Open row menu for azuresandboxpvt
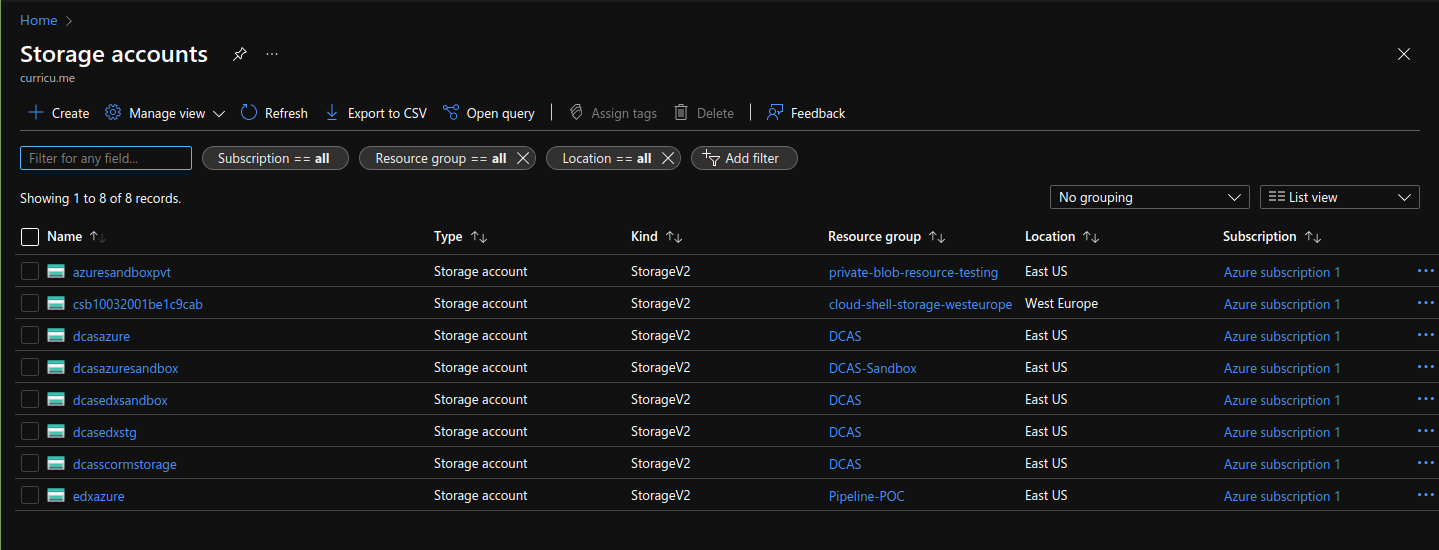Image resolution: width=1439 pixels, height=550 pixels. [1426, 270]
